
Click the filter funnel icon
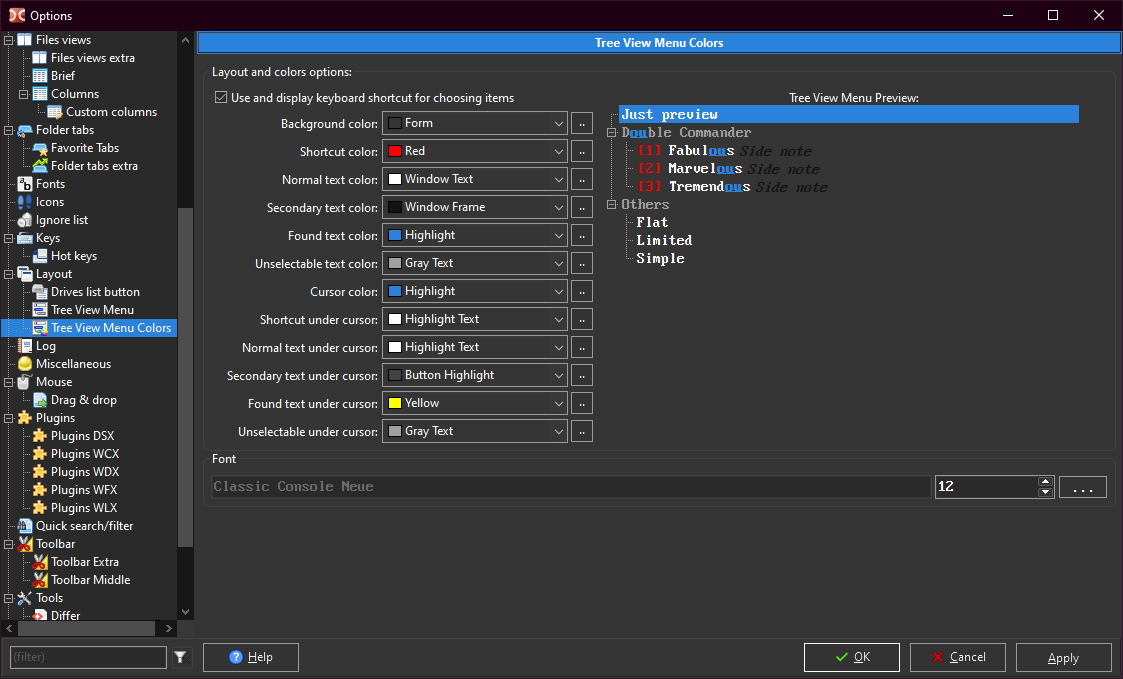[x=180, y=657]
